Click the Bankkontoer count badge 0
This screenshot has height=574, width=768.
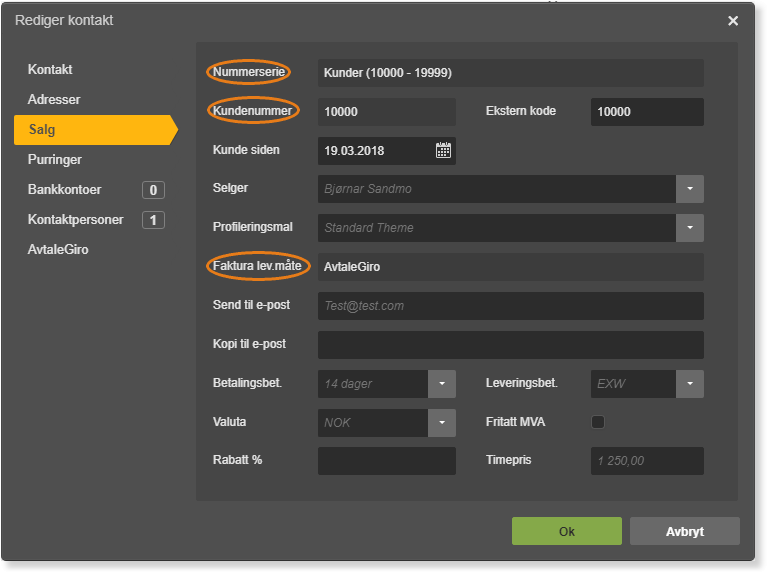coord(153,190)
